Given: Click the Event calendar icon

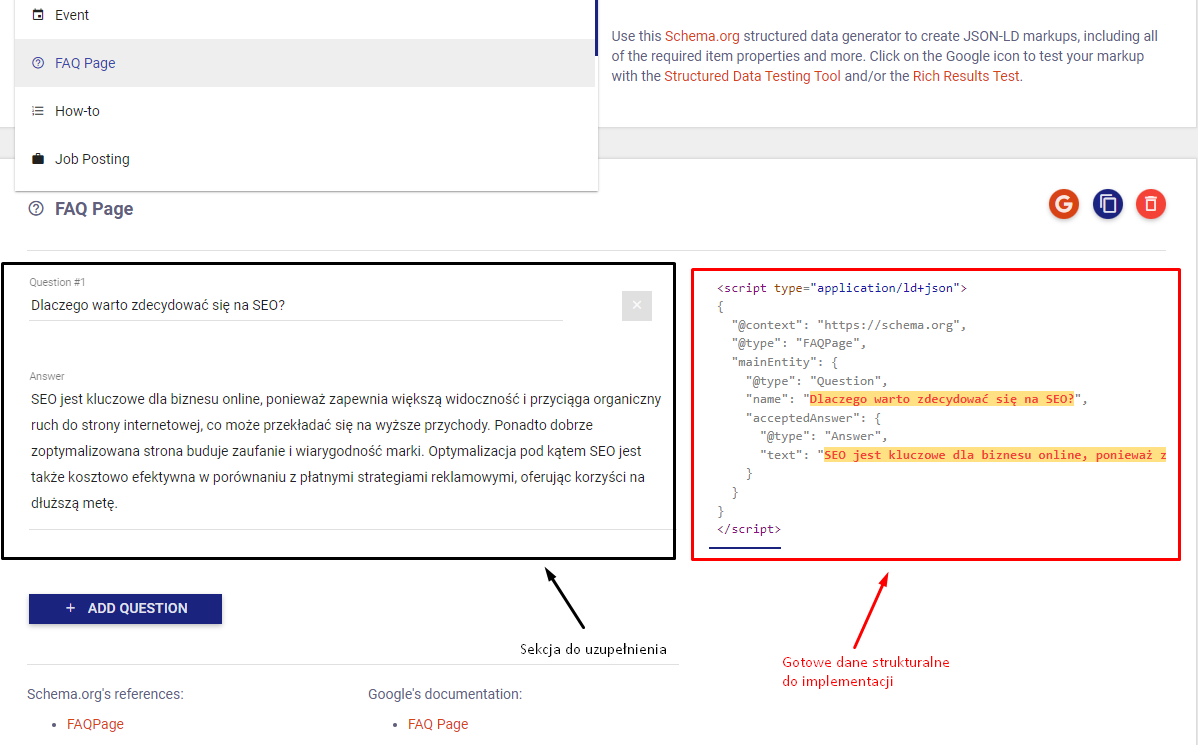Looking at the screenshot, I should click(37, 15).
